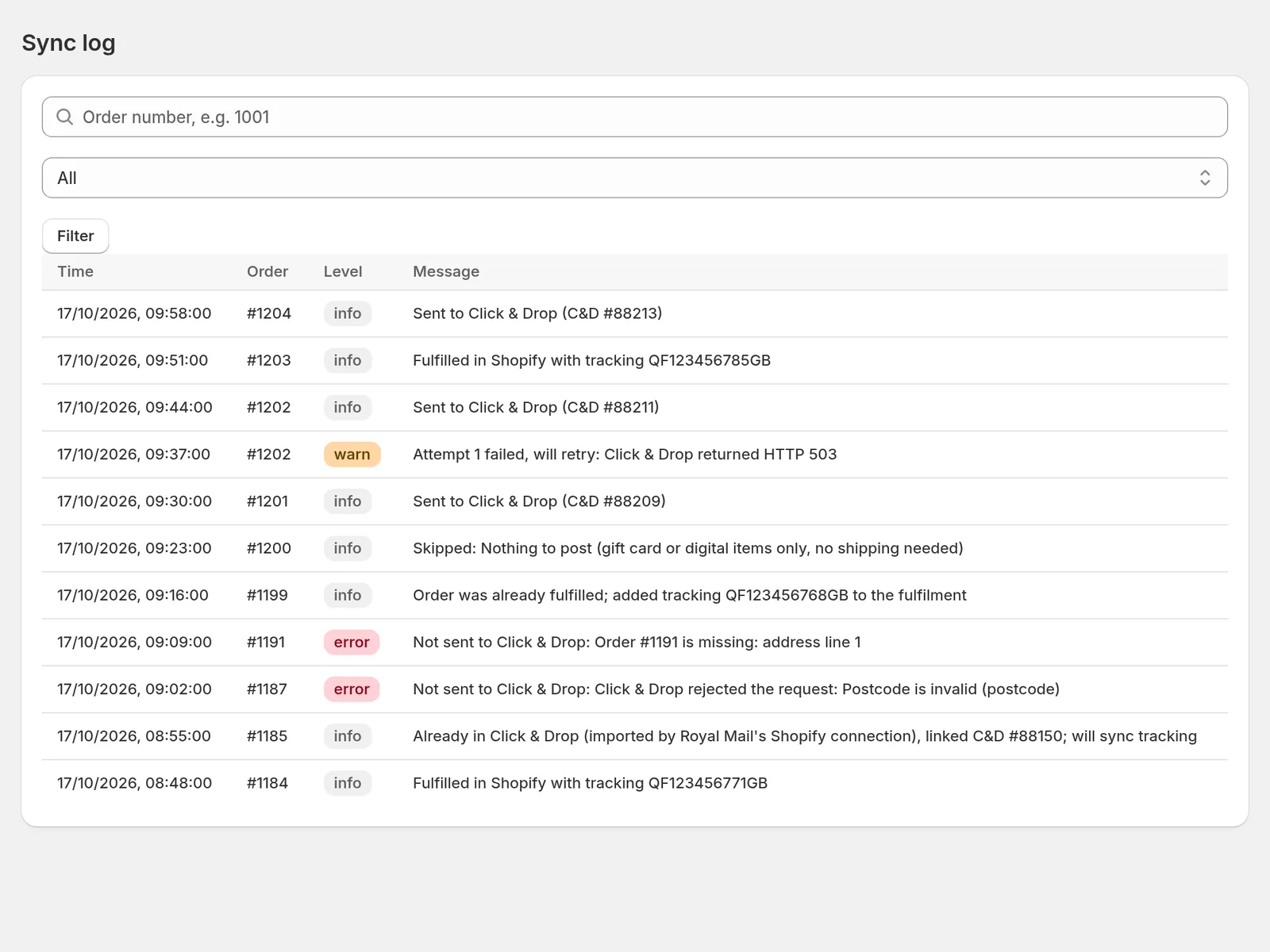This screenshot has width=1270, height=952.
Task: Click 'Postcode is invalid' error message
Action: (737, 689)
